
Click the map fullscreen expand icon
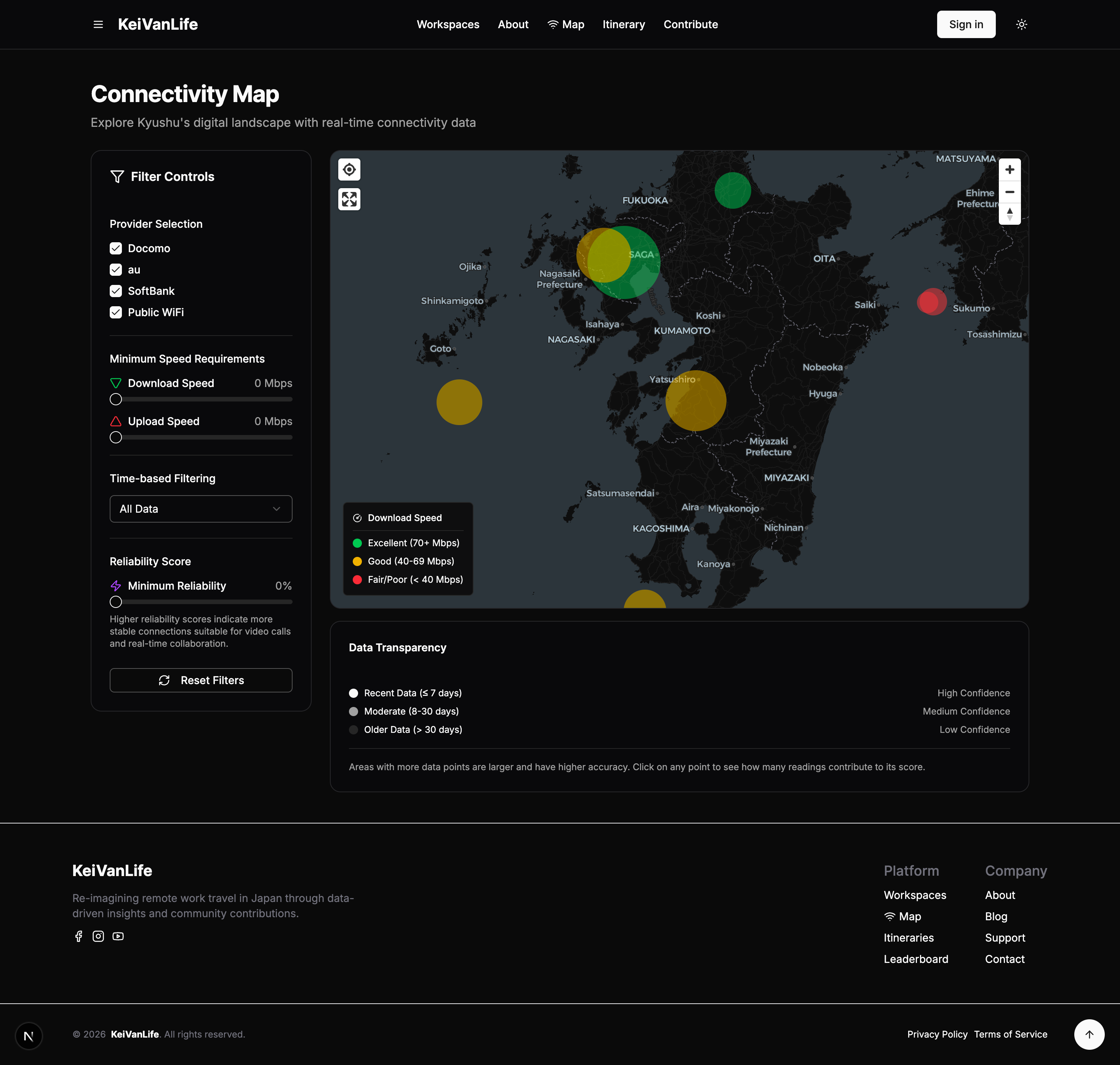tap(349, 199)
